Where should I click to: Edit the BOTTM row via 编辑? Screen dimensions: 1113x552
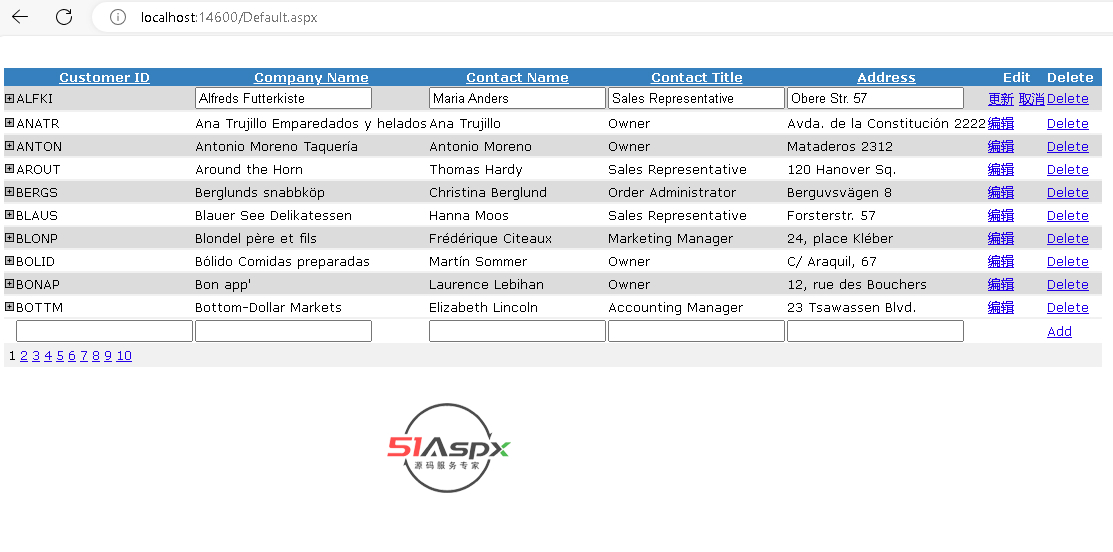click(1001, 307)
